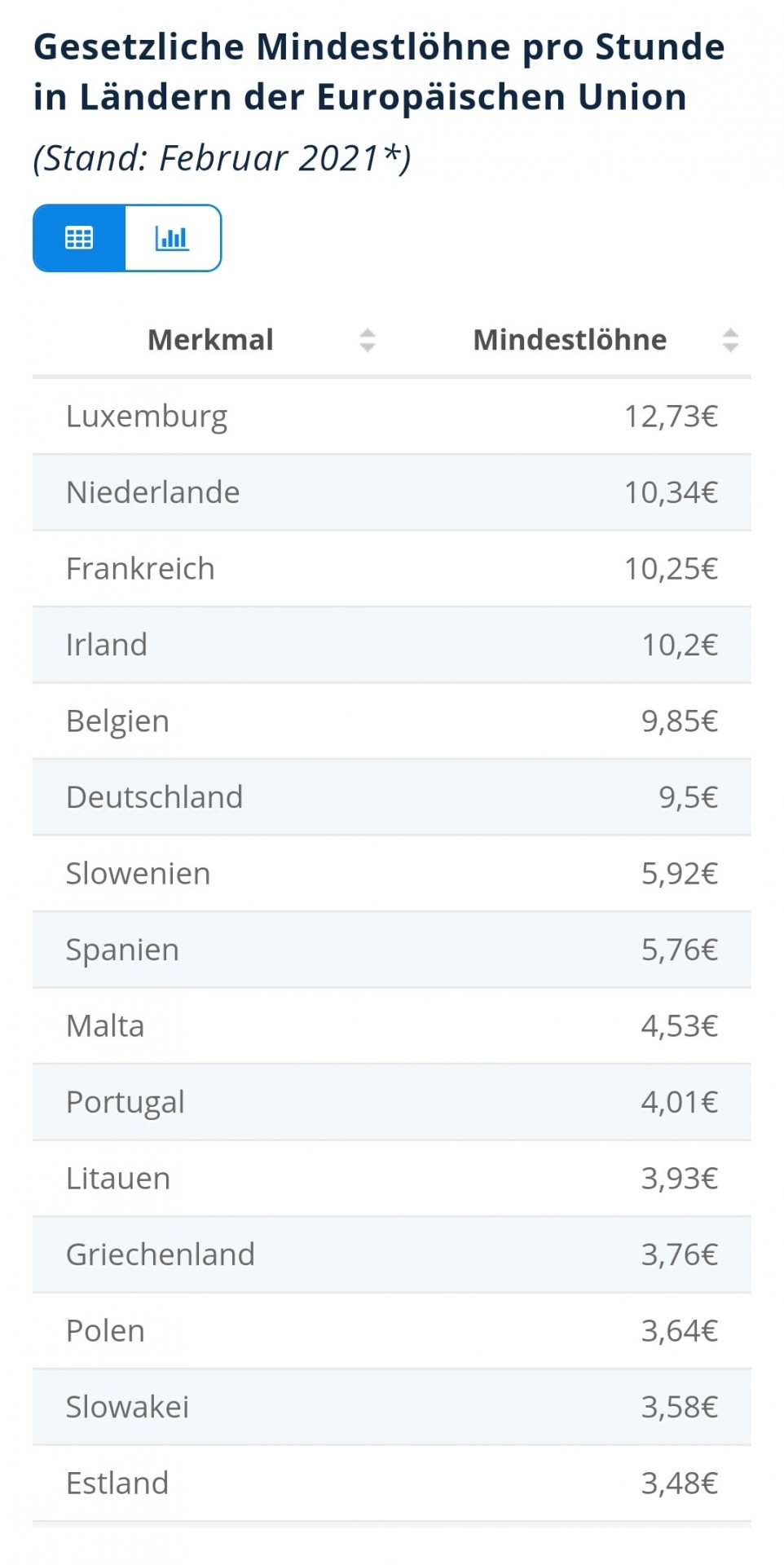
Task: Select the Estland row
Action: click(392, 1483)
